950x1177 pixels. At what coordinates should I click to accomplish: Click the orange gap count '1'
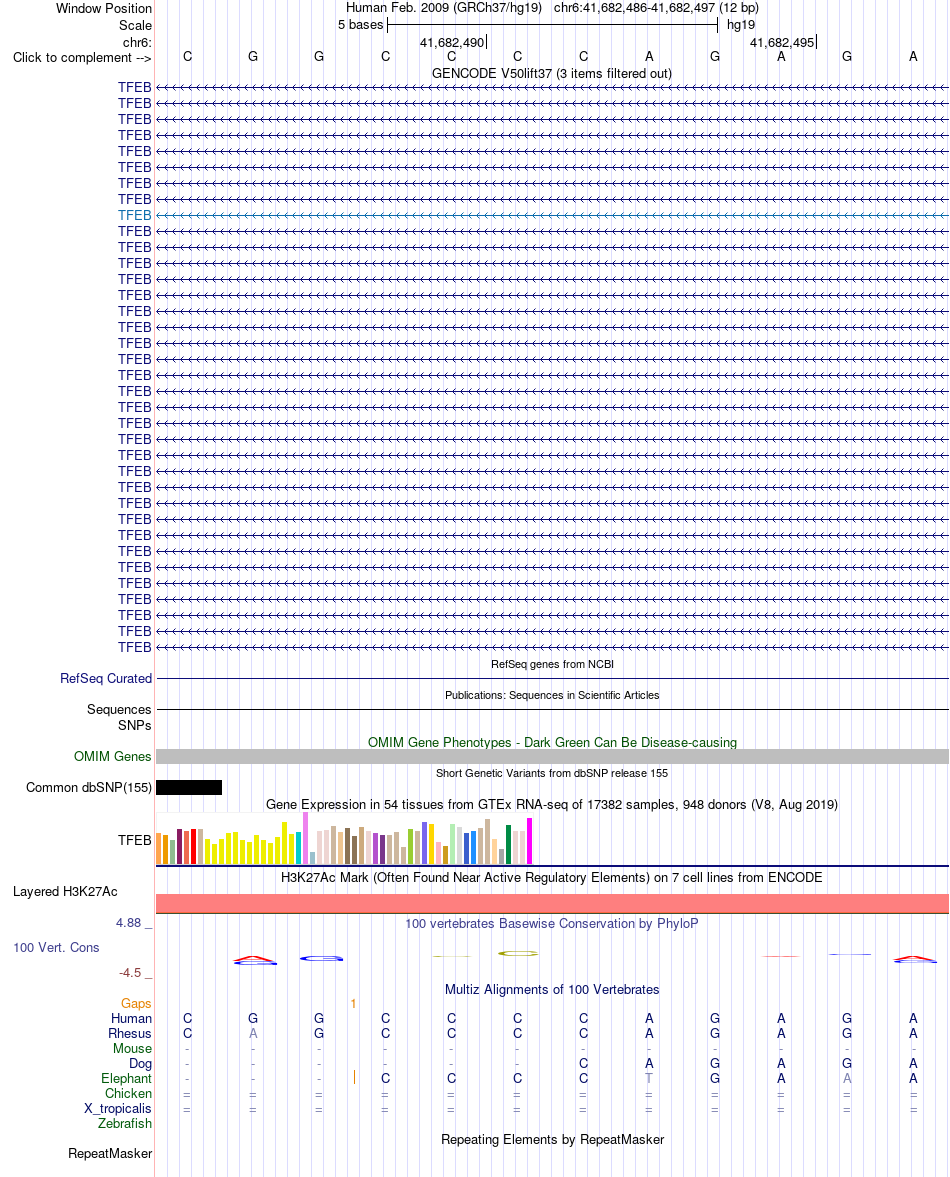[353, 1004]
